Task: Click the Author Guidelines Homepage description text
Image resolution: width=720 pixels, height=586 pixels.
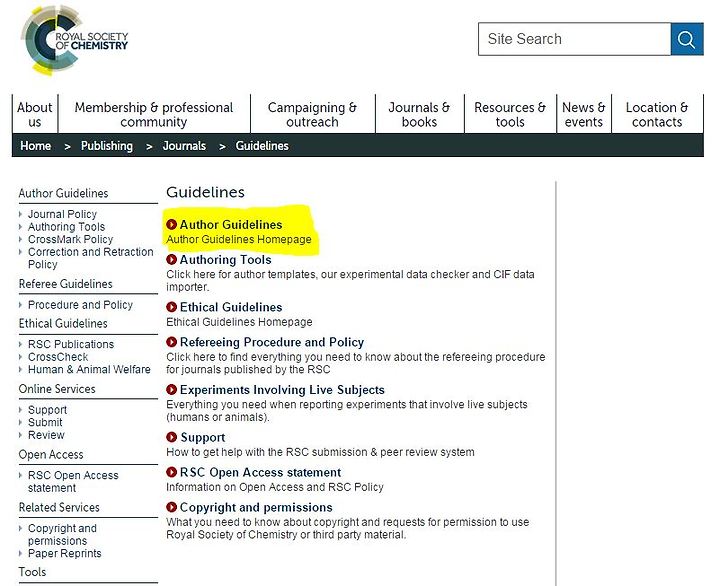Action: 239,239
